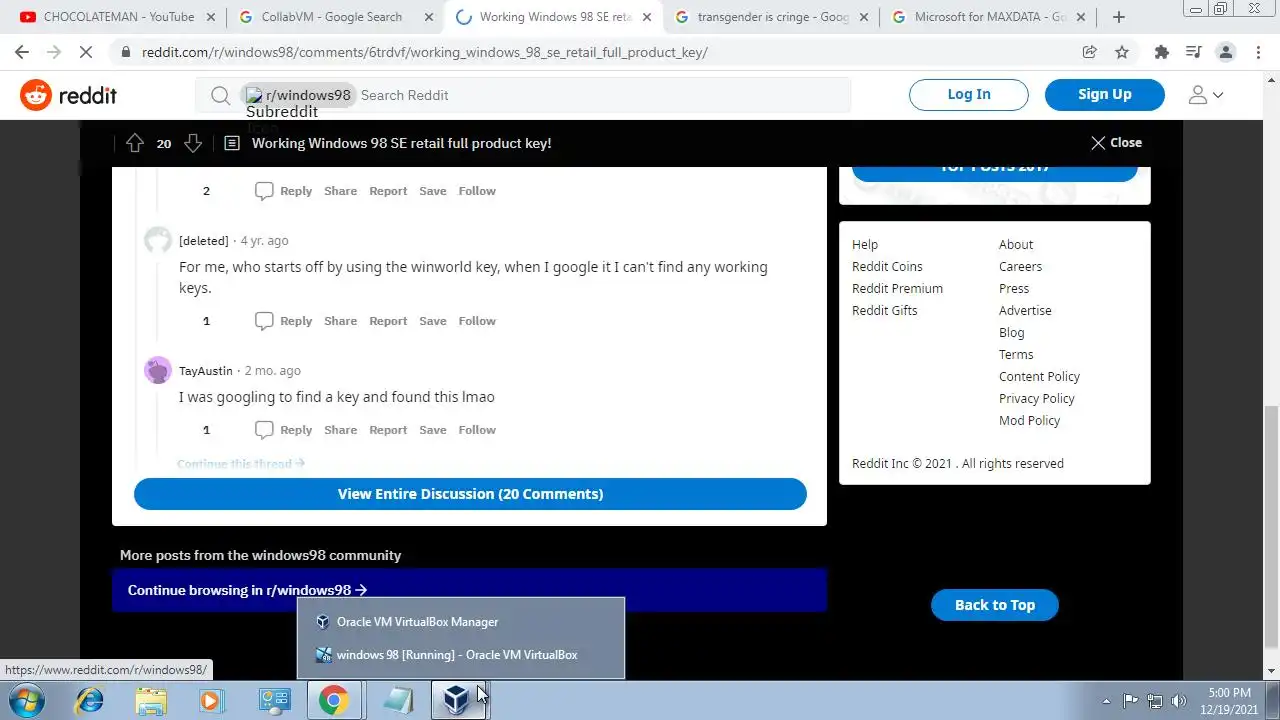Open the Chrome media control icon
This screenshot has width=1280, height=720.
pos(1193,52)
